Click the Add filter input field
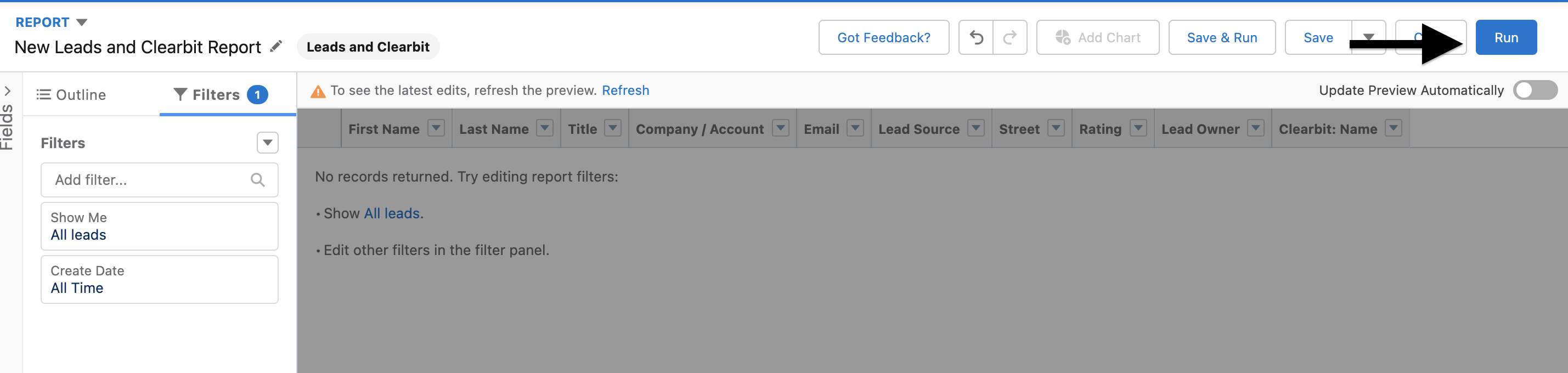 point(160,180)
